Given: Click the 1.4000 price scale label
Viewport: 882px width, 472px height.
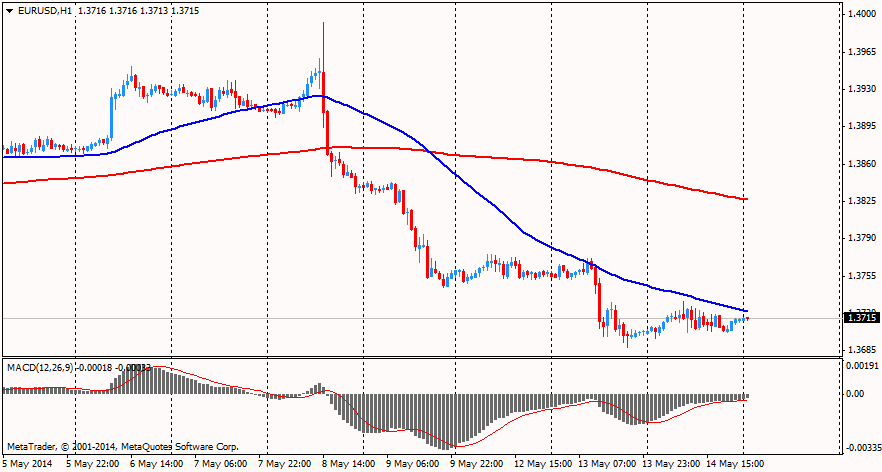Looking at the screenshot, I should [860, 14].
